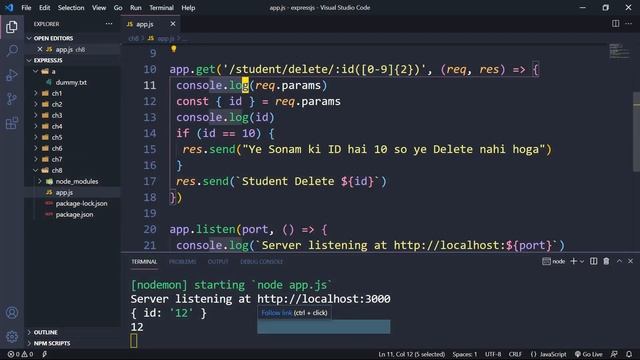The width and height of the screenshot is (640, 360).
Task: Open the Run menu
Action: [x=136, y=7]
